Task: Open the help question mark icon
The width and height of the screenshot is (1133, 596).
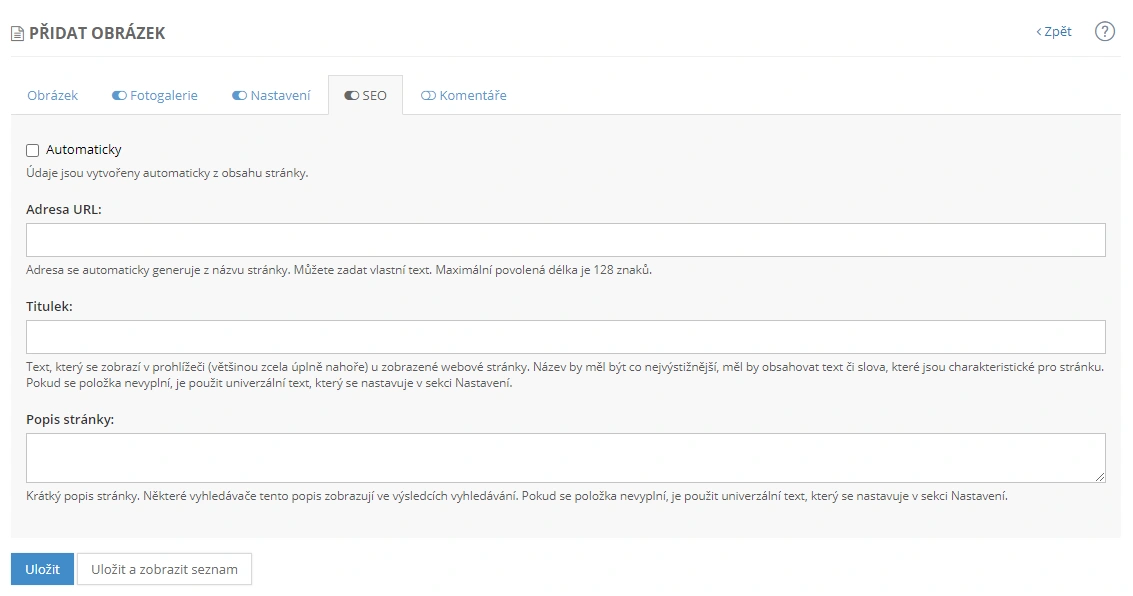Action: (x=1104, y=32)
